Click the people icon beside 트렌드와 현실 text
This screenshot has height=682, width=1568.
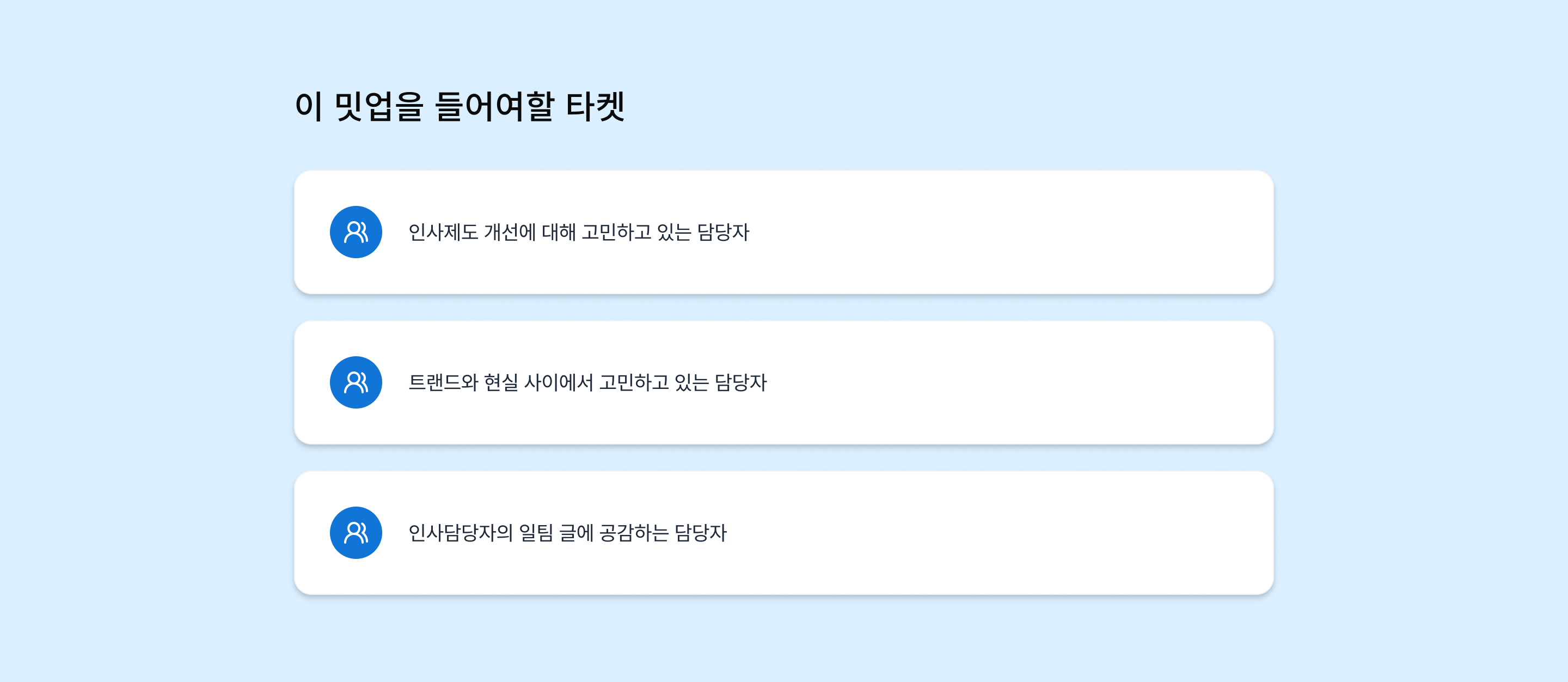tap(356, 382)
